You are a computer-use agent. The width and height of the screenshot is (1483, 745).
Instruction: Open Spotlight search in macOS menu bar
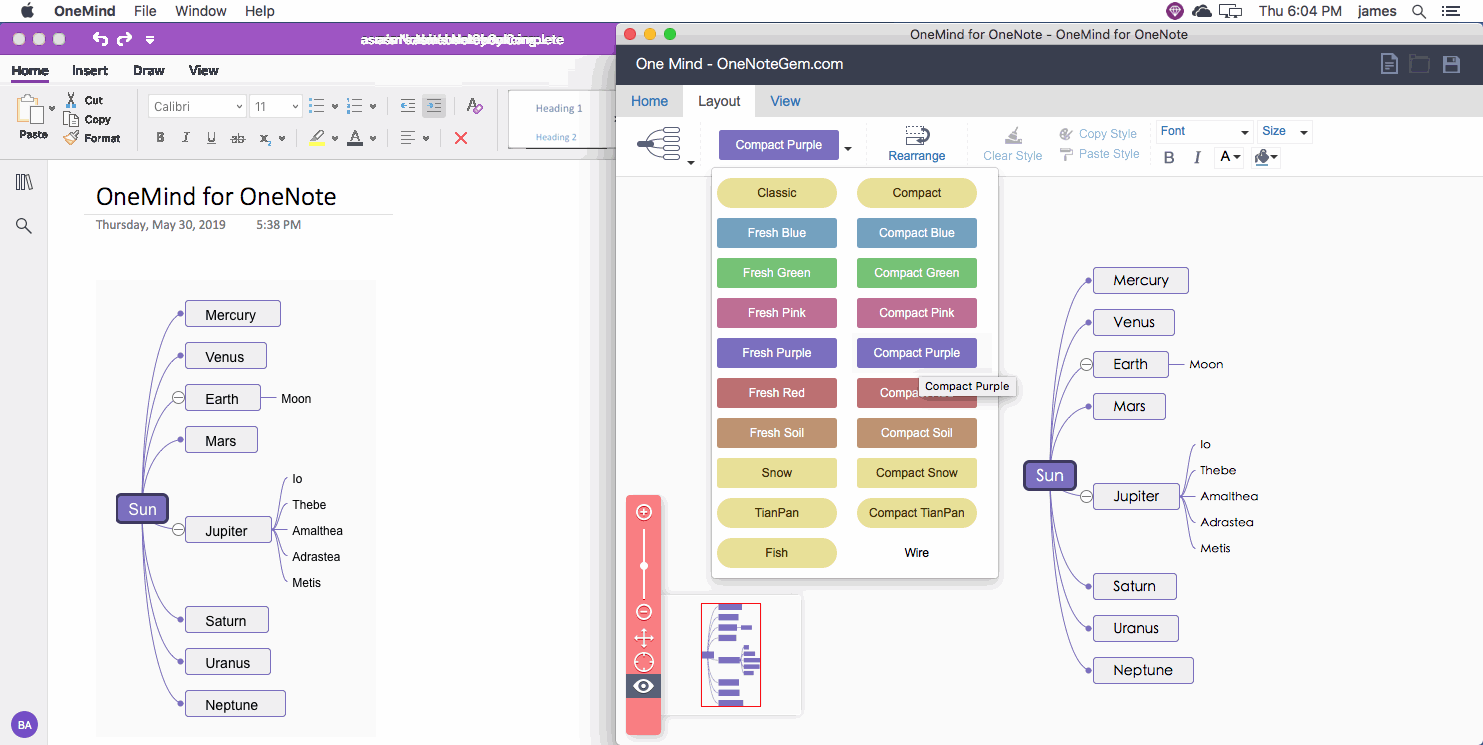[1418, 11]
